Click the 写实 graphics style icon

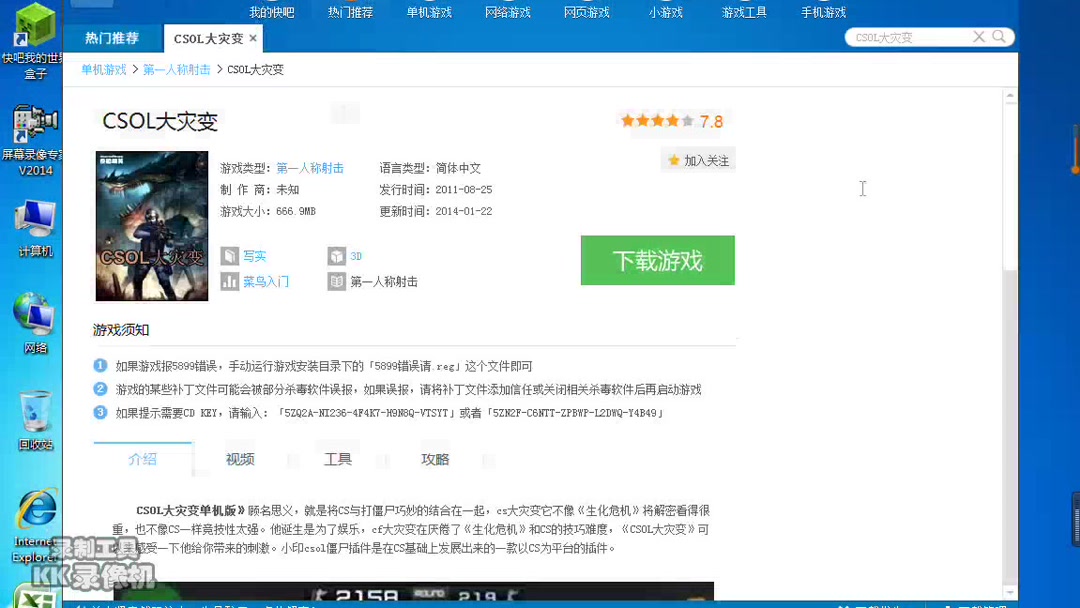[x=230, y=255]
